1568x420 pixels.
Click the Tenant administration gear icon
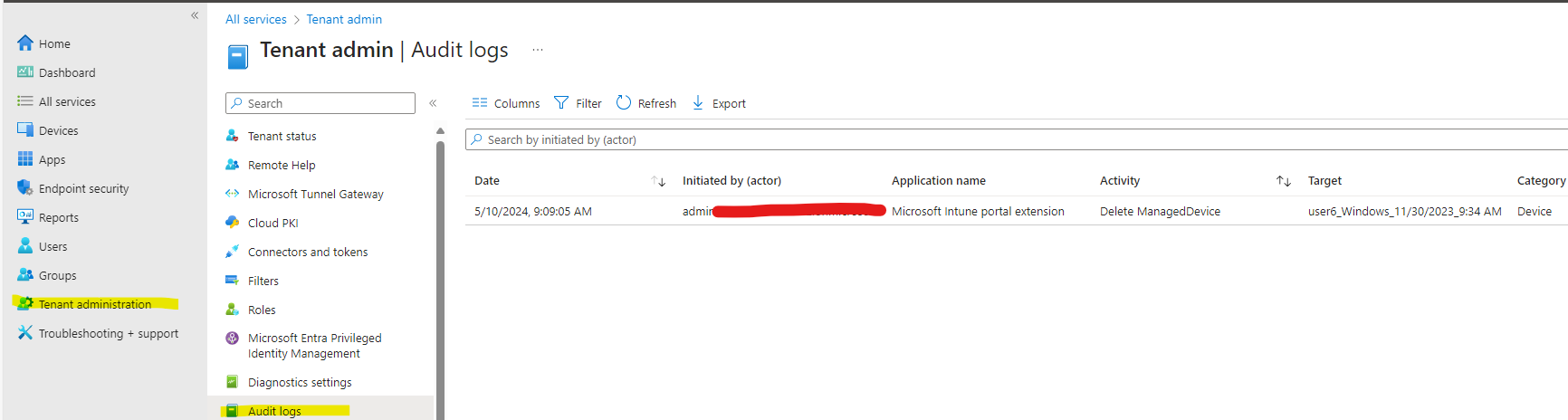click(x=25, y=303)
